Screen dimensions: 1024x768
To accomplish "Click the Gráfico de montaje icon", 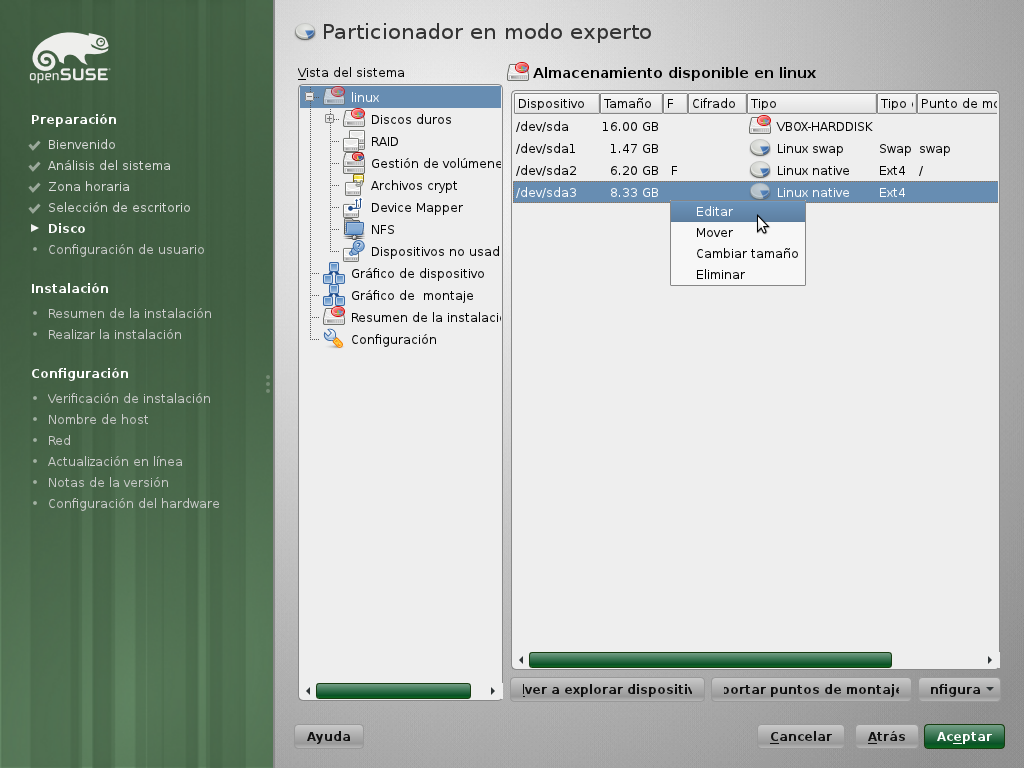I will tap(334, 296).
